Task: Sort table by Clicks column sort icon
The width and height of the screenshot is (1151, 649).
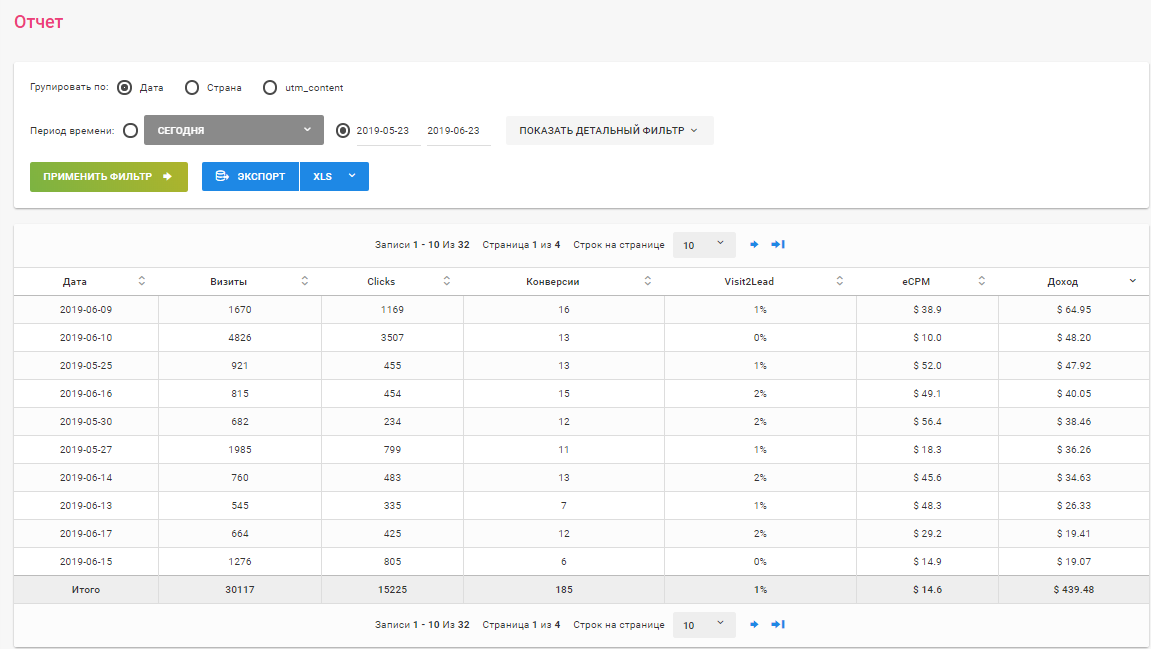Action: 446,281
